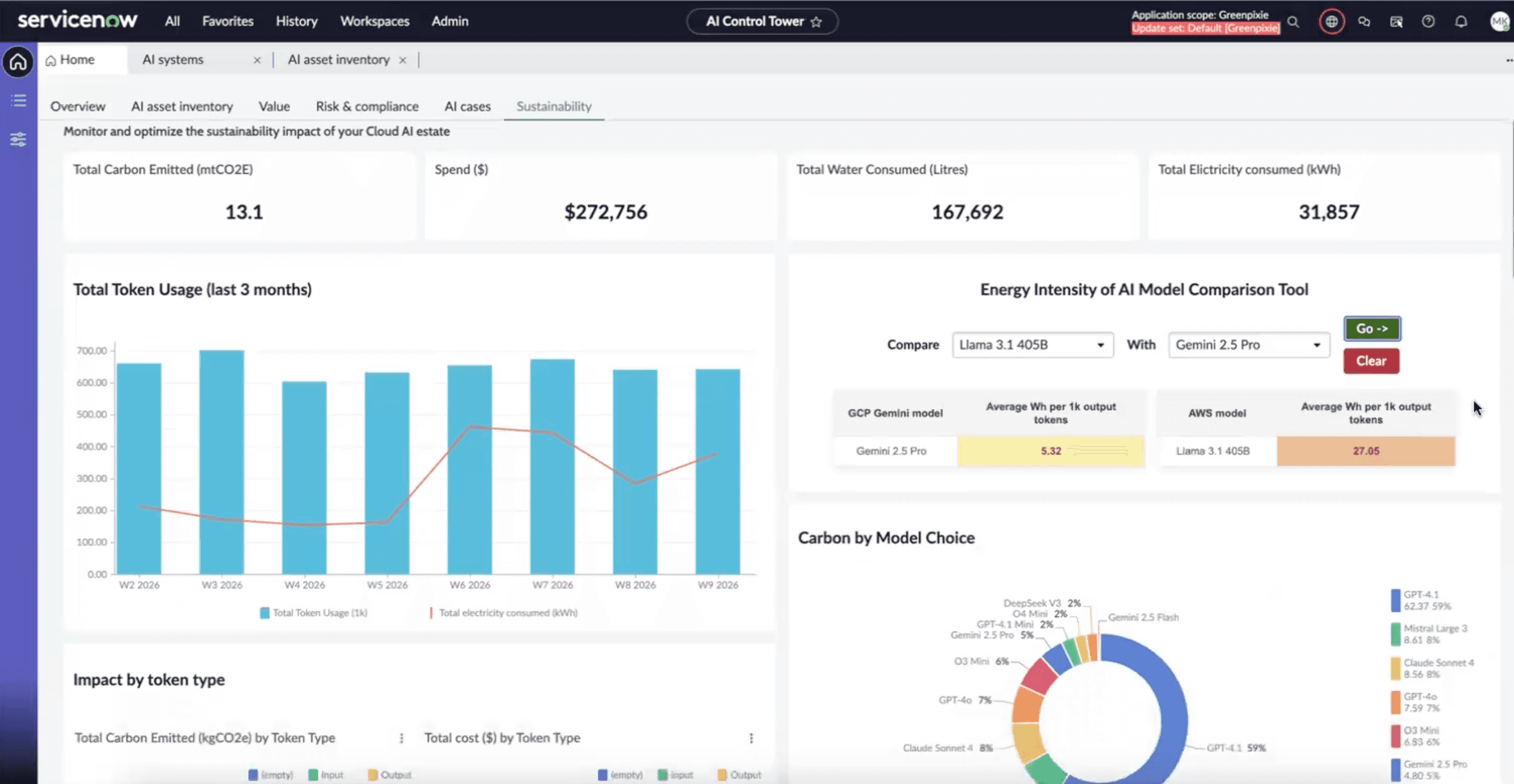
Task: Open the With model dropdown Gemini 2.5 Pro
Action: 1249,345
